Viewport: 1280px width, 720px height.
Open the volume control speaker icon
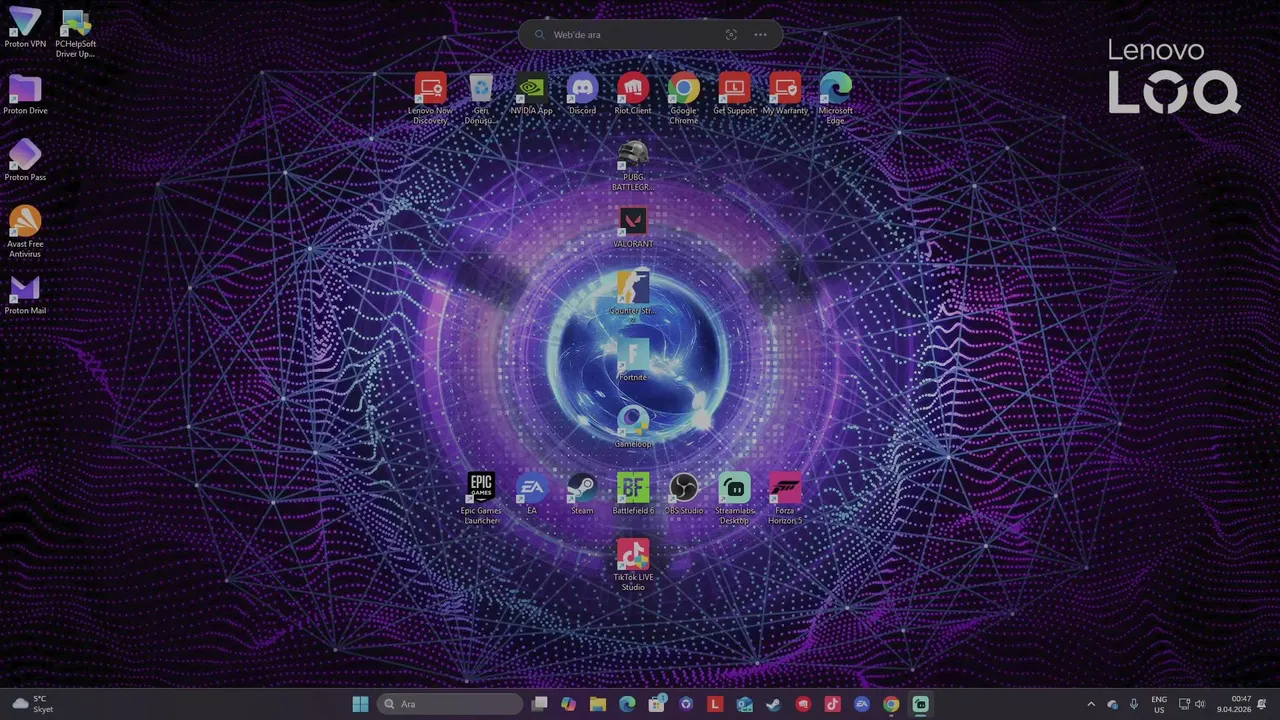tap(1200, 704)
